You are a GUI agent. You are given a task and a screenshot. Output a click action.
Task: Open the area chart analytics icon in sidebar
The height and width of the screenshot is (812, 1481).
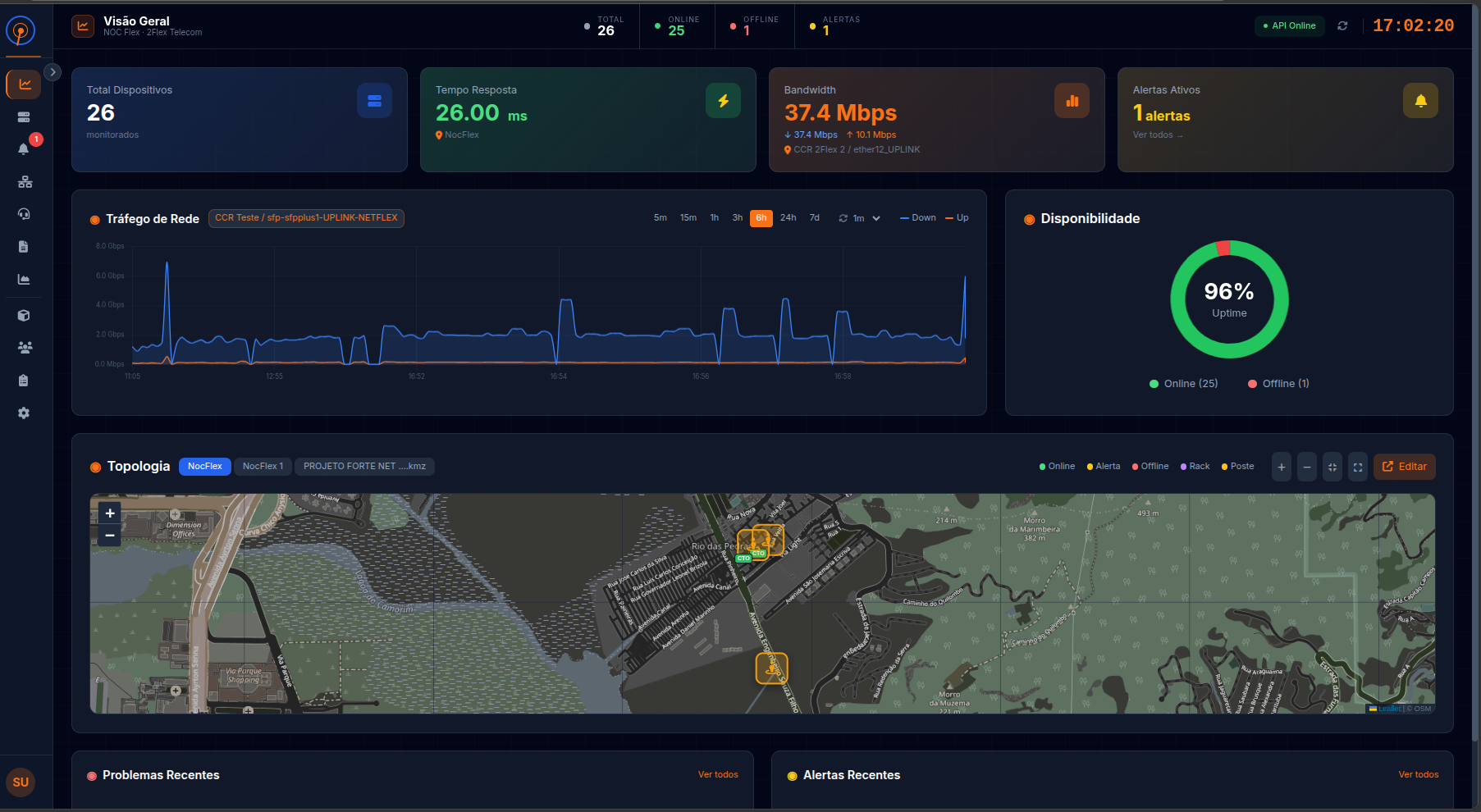tap(24, 280)
